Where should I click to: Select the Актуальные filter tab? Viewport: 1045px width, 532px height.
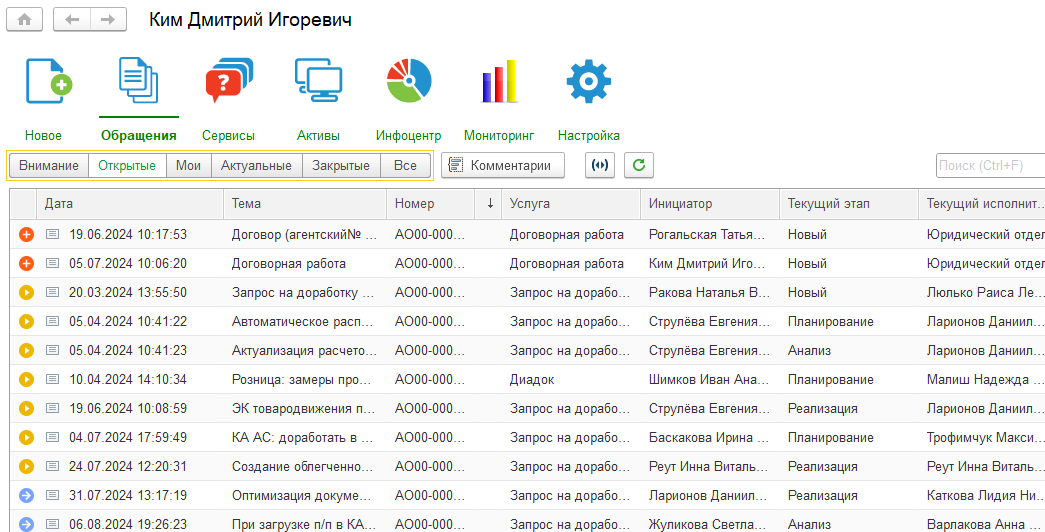click(x=256, y=166)
